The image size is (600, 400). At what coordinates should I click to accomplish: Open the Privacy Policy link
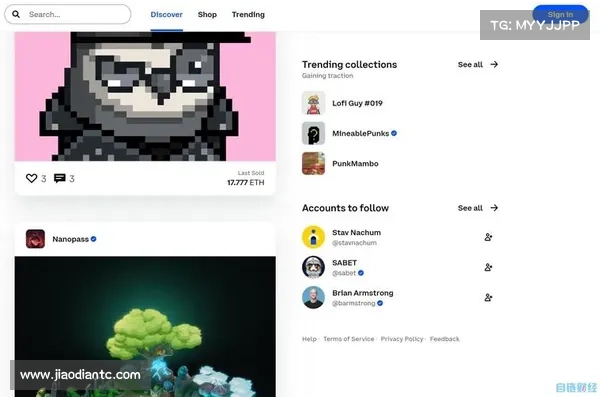click(x=402, y=339)
